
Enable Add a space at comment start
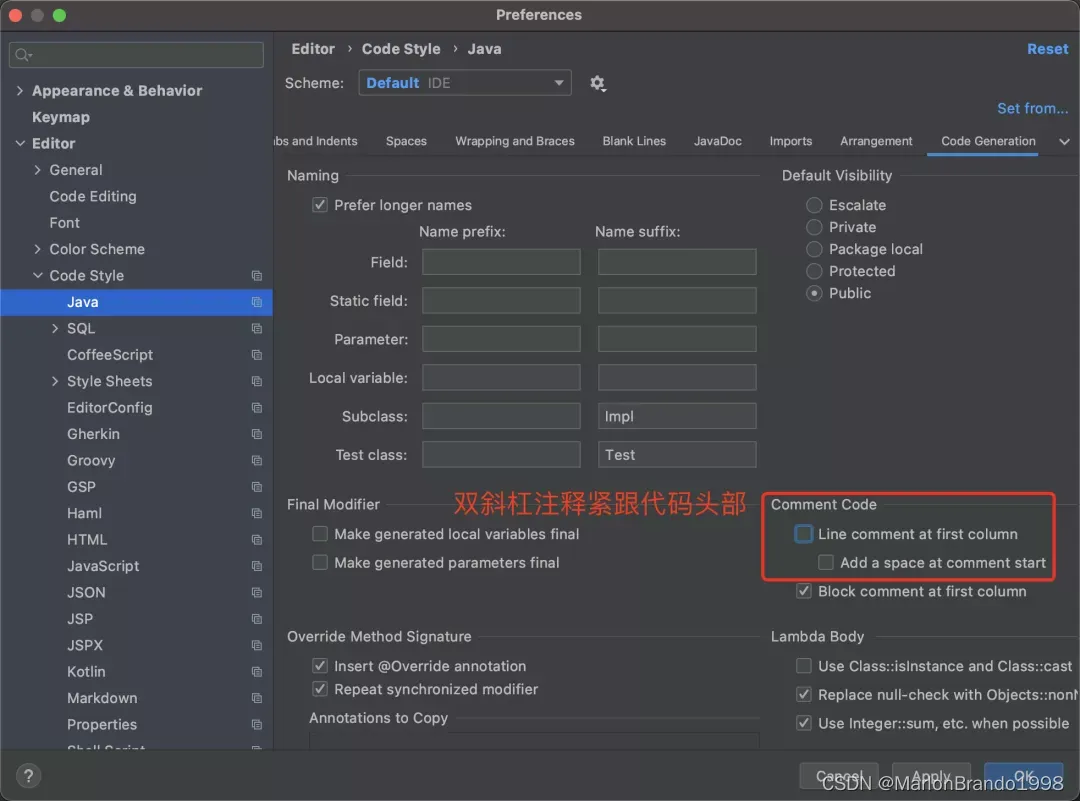(x=825, y=563)
